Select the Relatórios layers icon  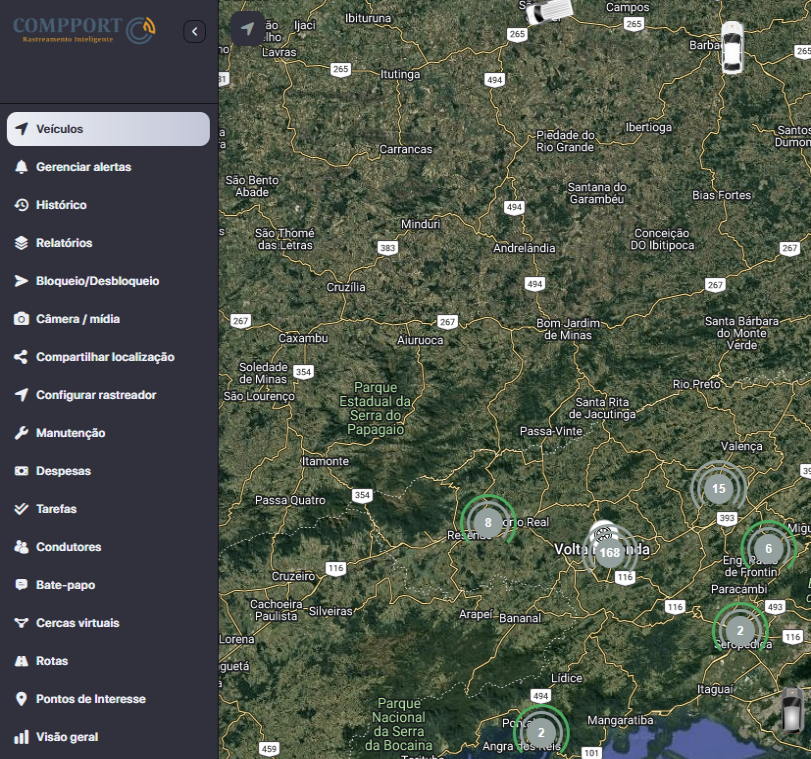click(x=21, y=243)
